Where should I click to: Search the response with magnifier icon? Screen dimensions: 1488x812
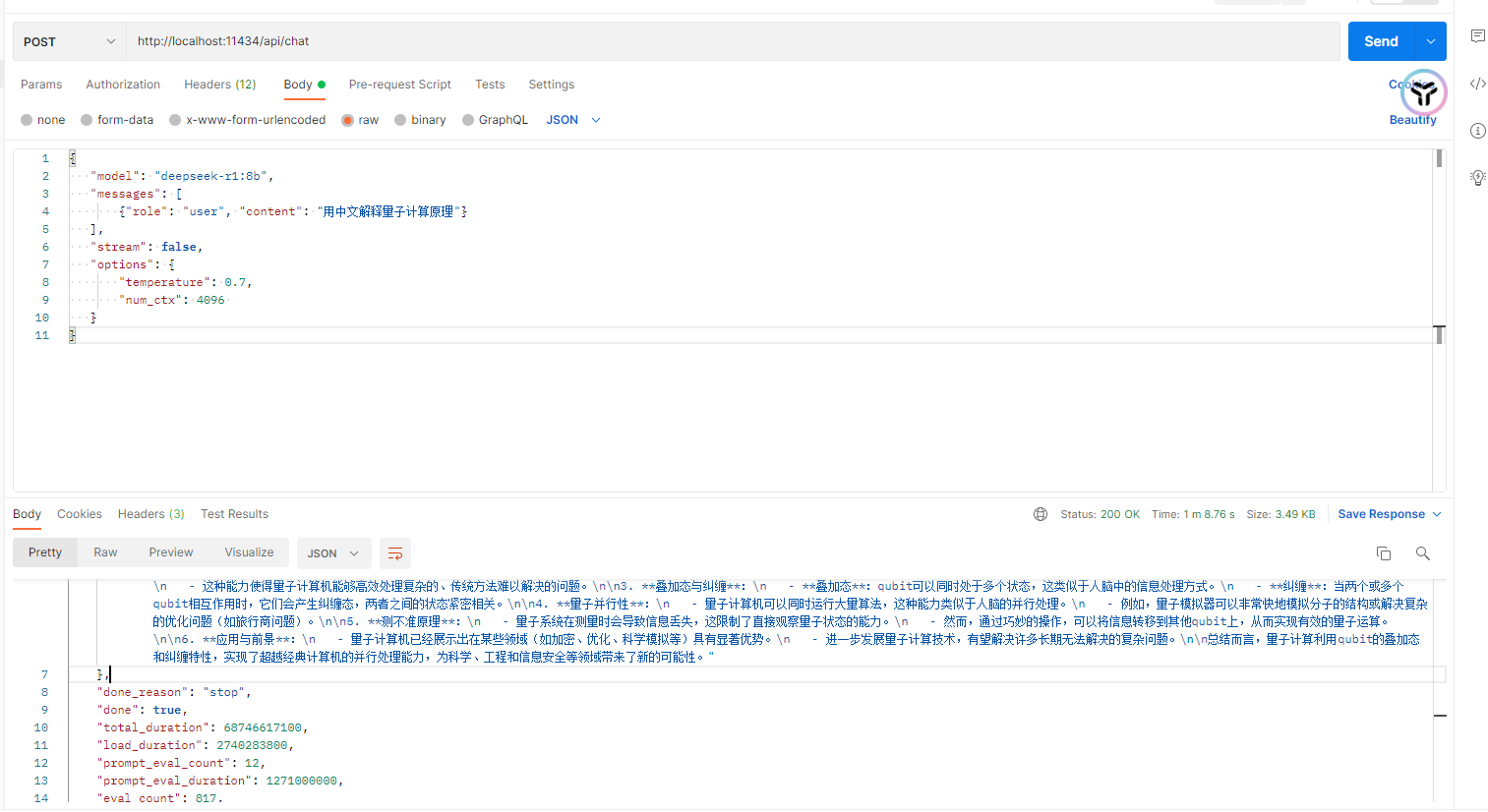[1422, 553]
